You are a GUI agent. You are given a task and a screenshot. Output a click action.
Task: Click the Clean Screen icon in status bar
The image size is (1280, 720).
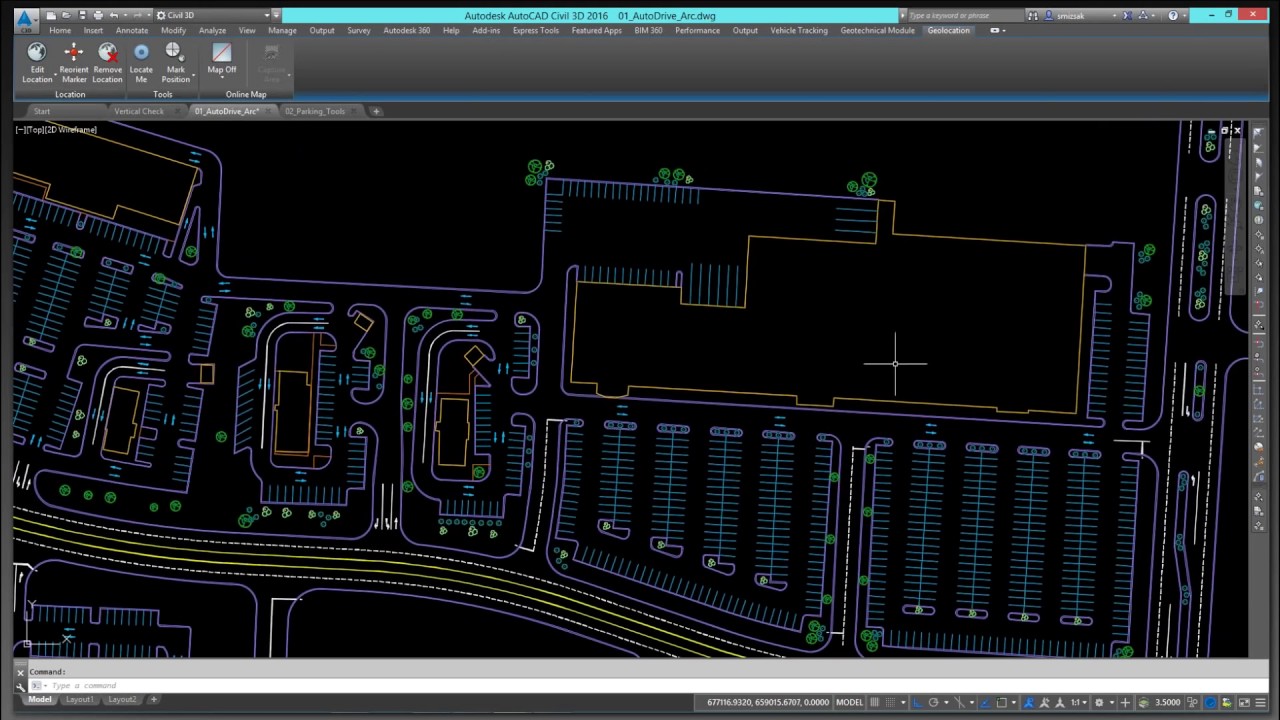(x=1244, y=702)
